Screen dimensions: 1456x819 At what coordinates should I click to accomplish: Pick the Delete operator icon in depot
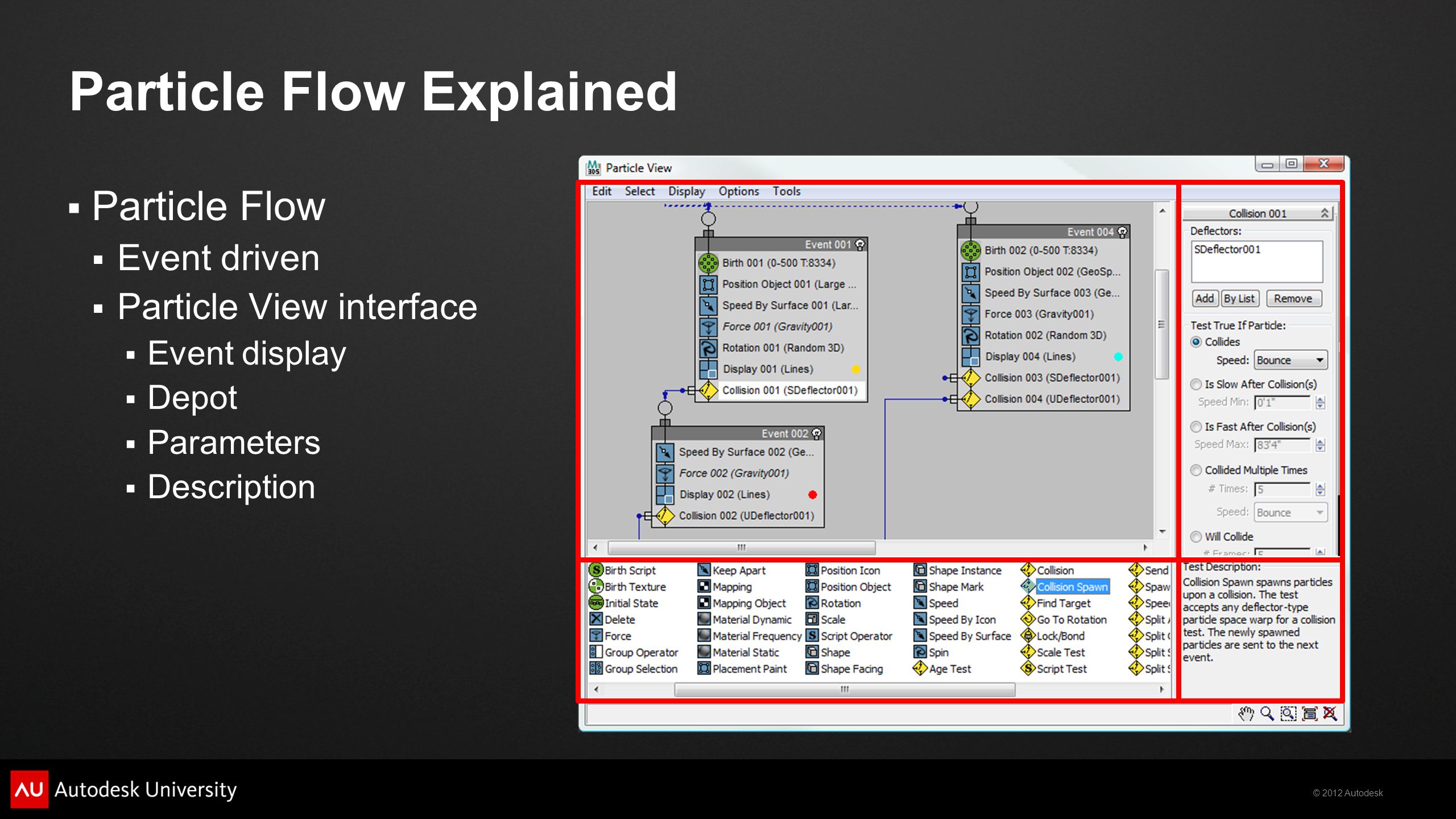point(595,619)
